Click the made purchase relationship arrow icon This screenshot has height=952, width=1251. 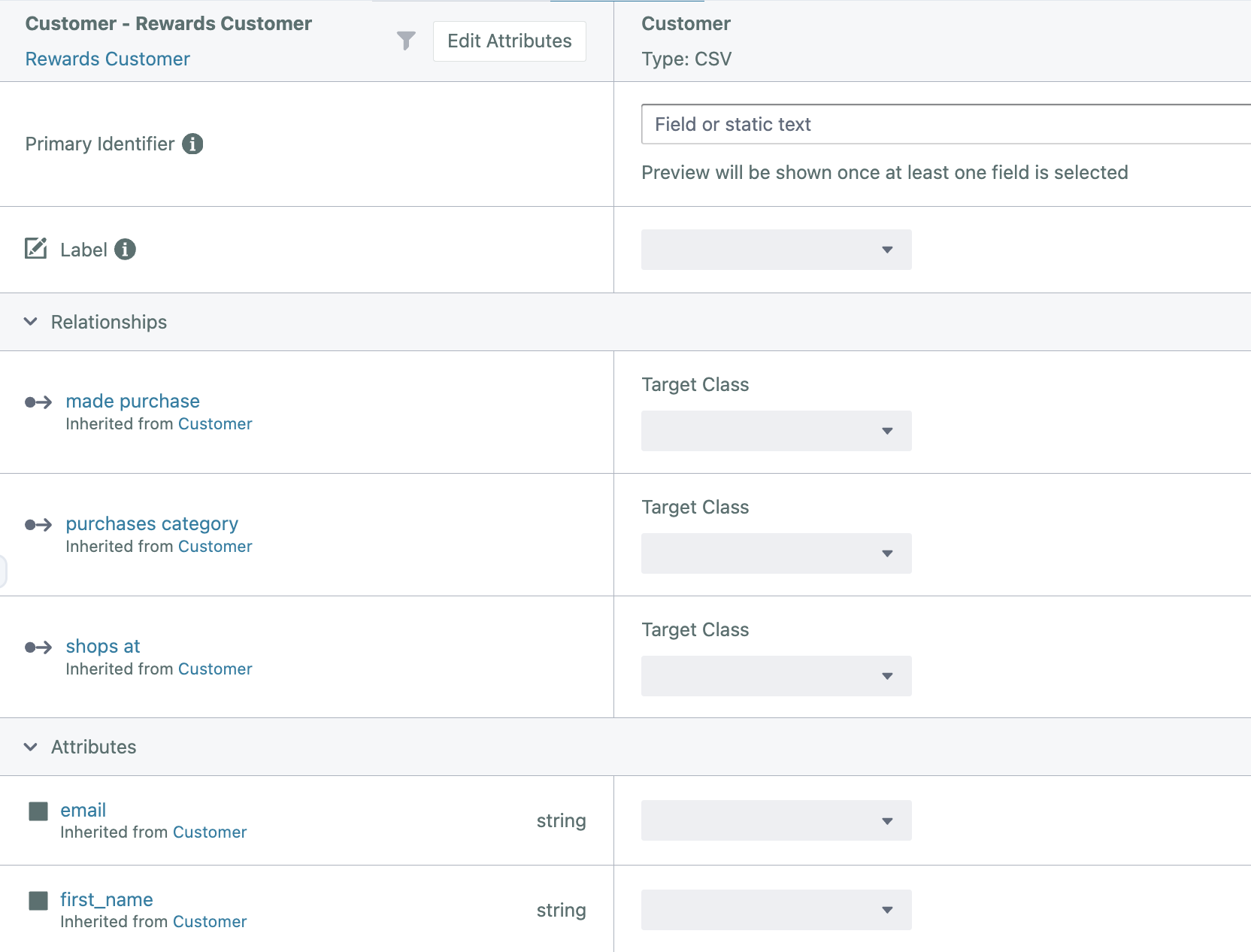click(38, 402)
